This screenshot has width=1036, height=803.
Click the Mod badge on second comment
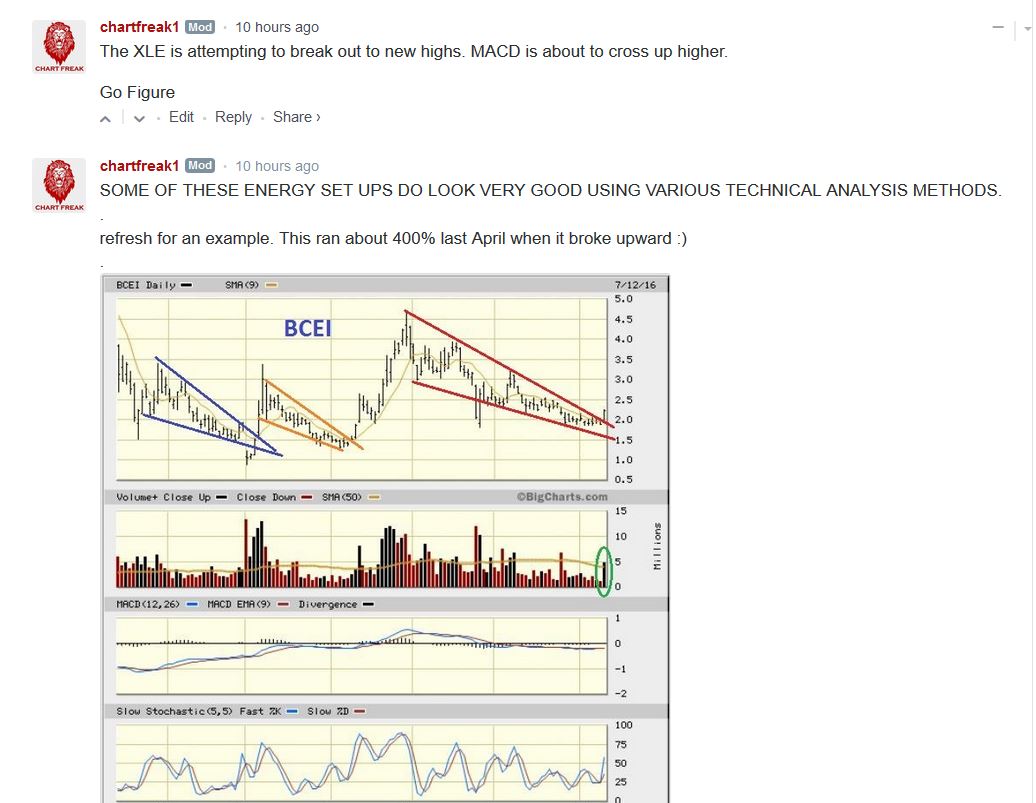[x=200, y=166]
